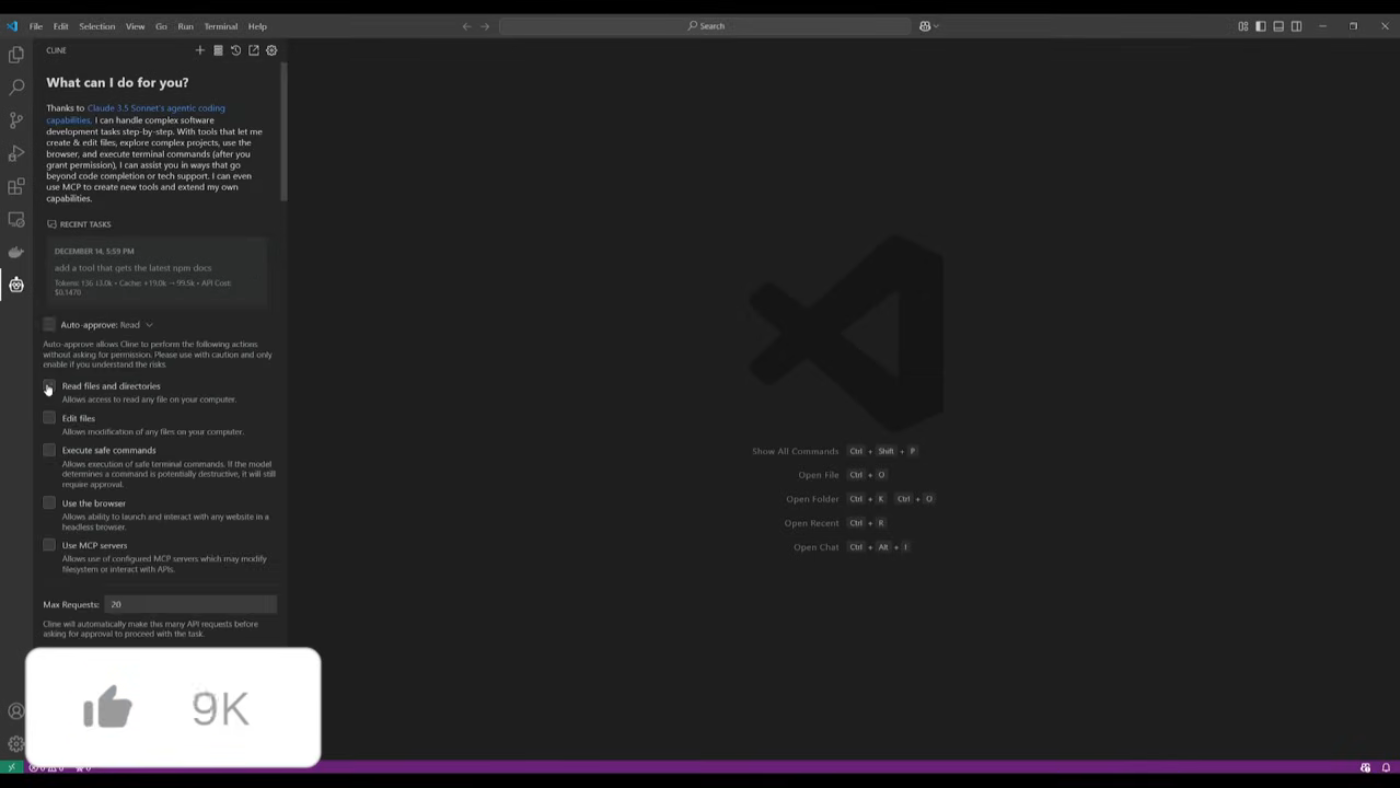Open the Edit menu
1400x788 pixels.
click(x=61, y=26)
